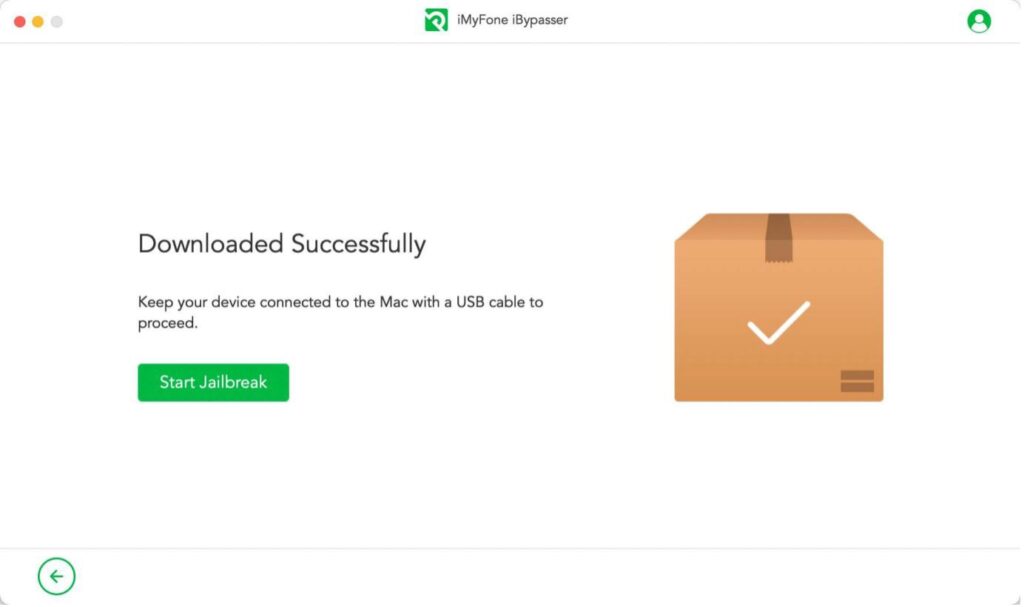Click the red close traffic light
Screen dimensions: 1024x607
(19, 19)
